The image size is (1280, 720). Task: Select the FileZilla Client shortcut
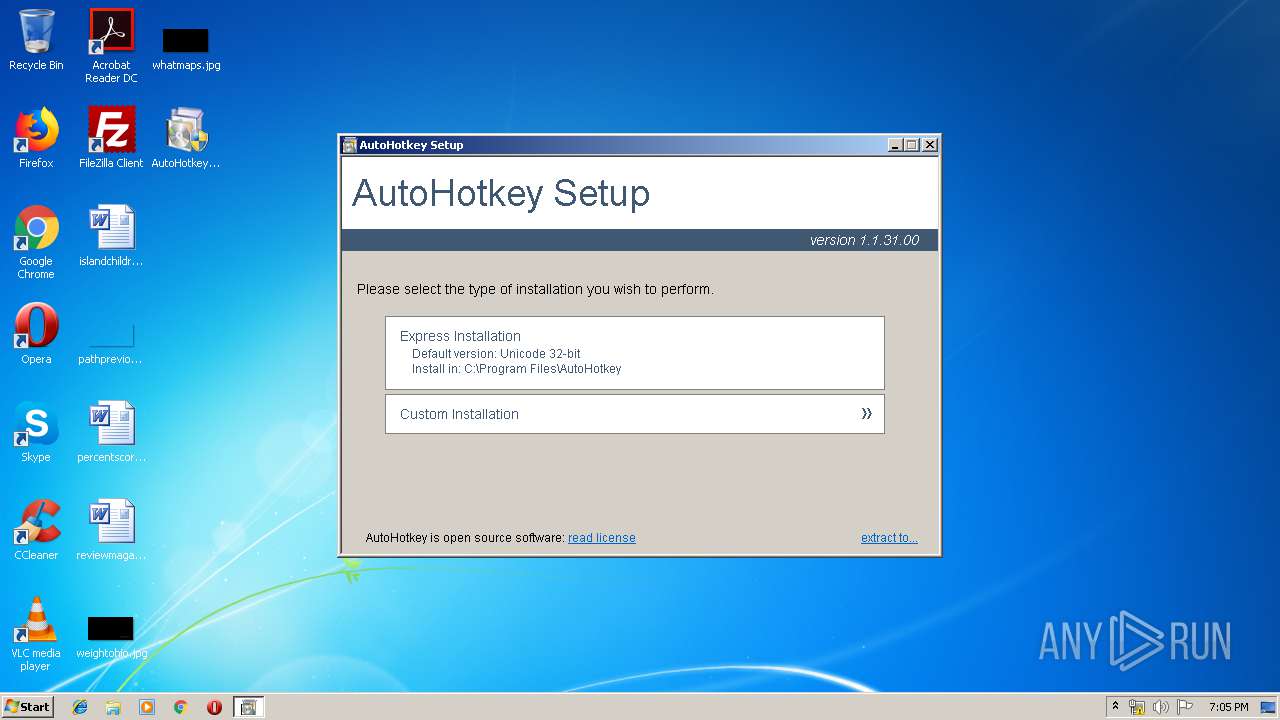point(111,138)
